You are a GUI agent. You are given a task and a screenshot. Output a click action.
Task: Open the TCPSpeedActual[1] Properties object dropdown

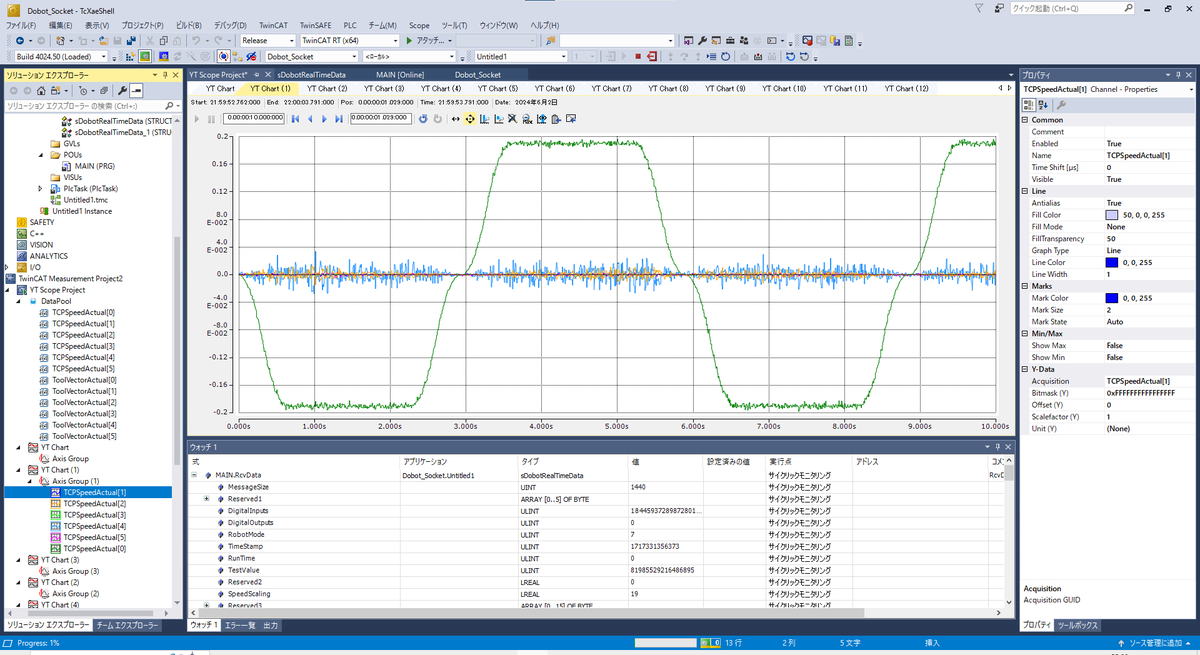[1190, 89]
